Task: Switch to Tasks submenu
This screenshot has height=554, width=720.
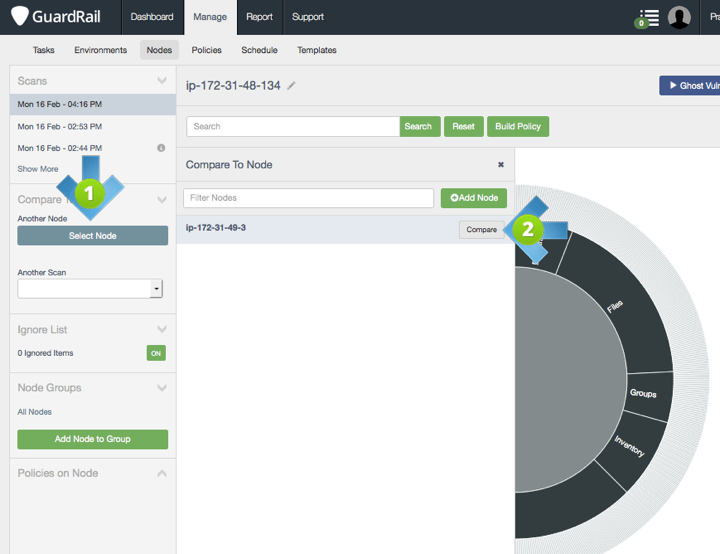Action: click(x=44, y=50)
